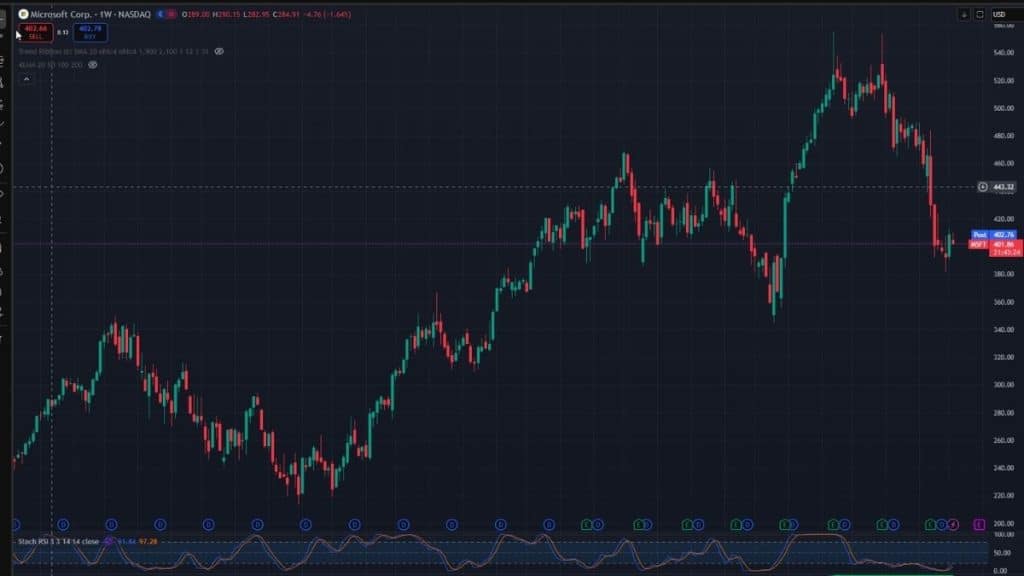Screen dimensions: 1024x576
Task: Click the first blue dividend marker on timeline
Action: [15, 523]
